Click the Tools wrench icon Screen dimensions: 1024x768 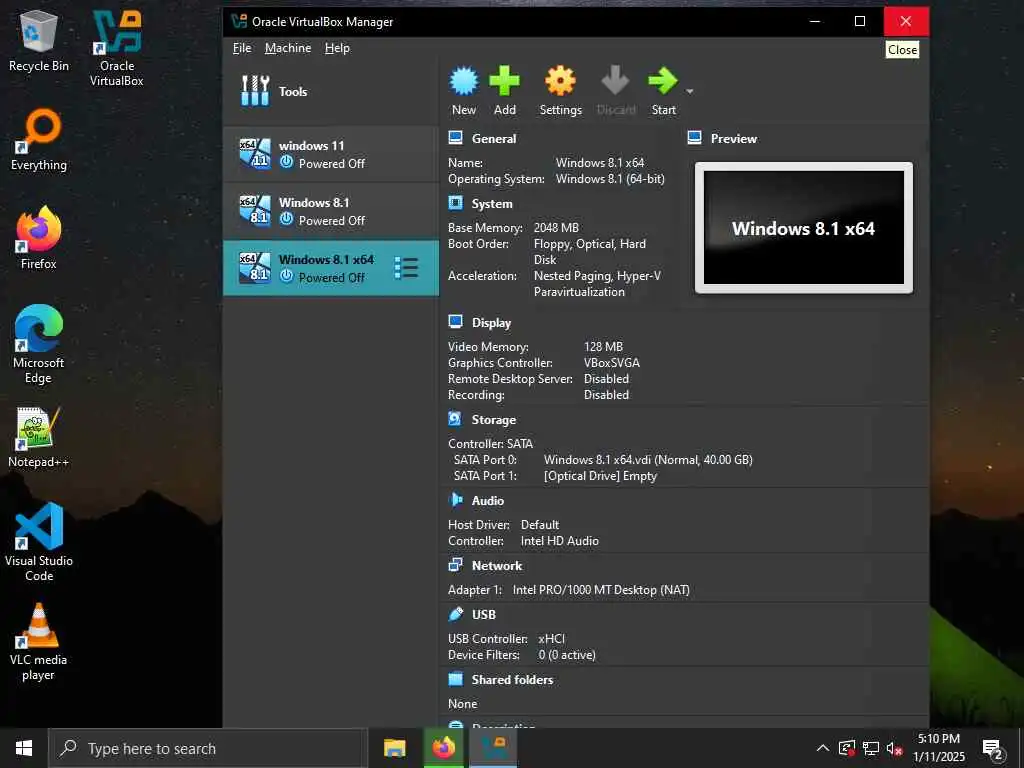point(255,91)
